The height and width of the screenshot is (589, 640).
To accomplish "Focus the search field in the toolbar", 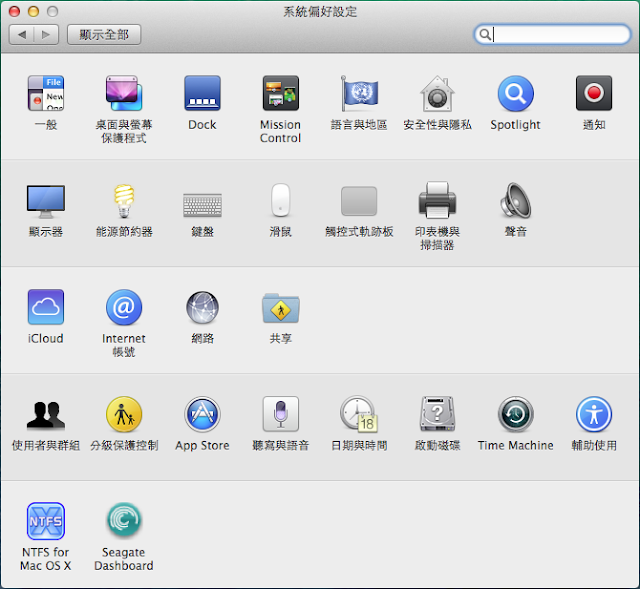I will (553, 35).
